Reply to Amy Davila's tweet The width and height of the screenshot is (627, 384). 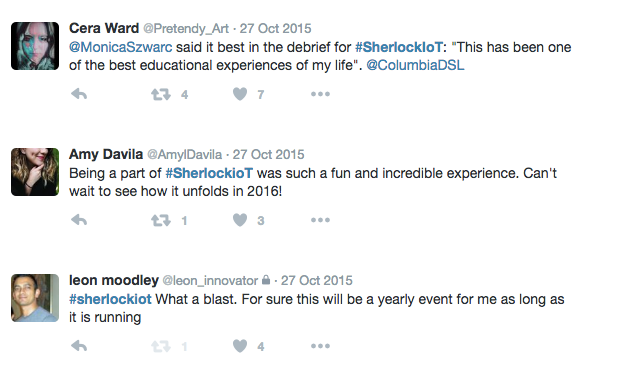click(x=79, y=220)
